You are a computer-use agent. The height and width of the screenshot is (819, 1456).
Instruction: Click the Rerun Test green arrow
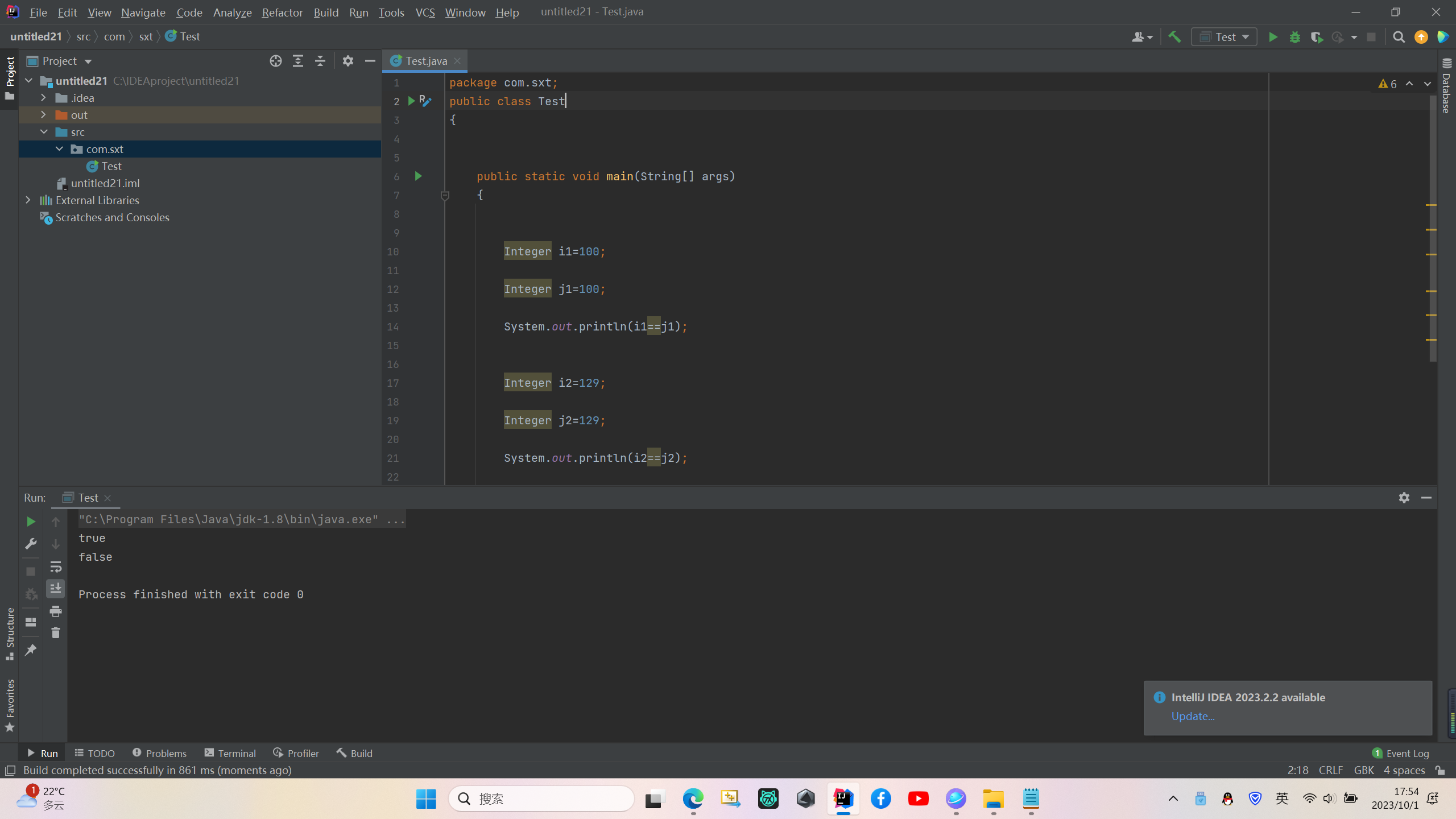tap(31, 522)
